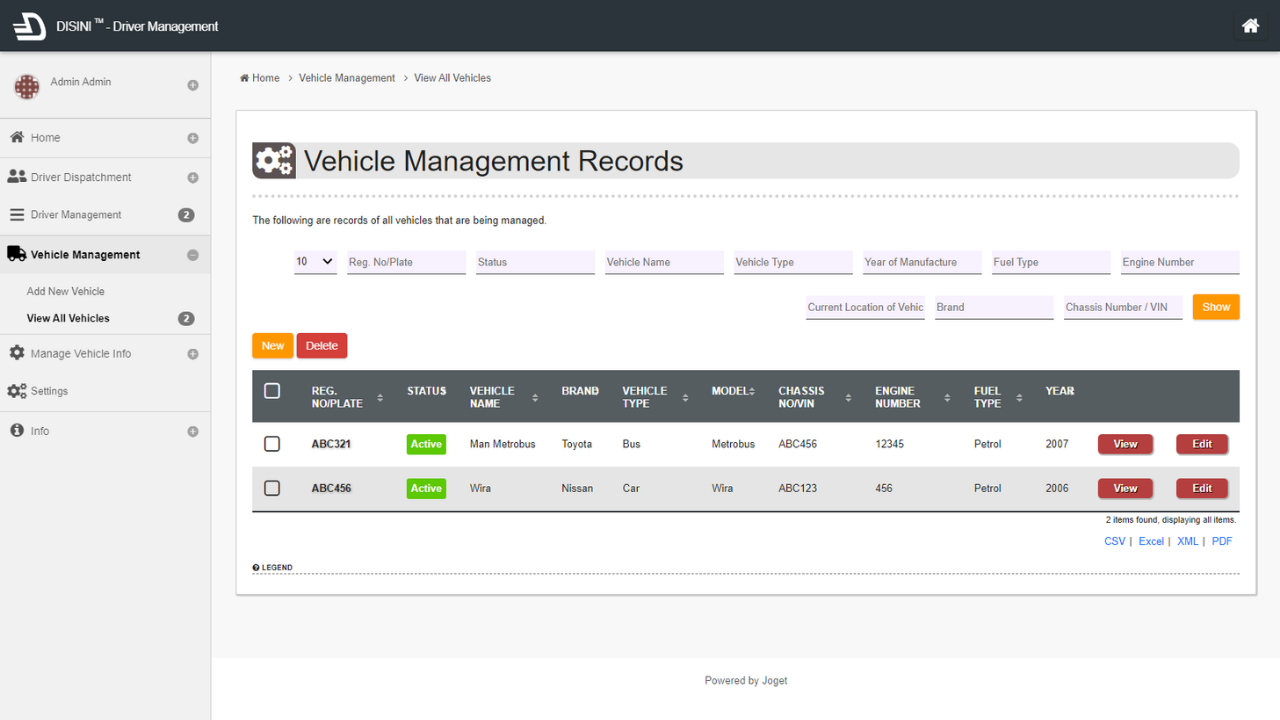Toggle the select-all checkbox in table header

click(272, 391)
